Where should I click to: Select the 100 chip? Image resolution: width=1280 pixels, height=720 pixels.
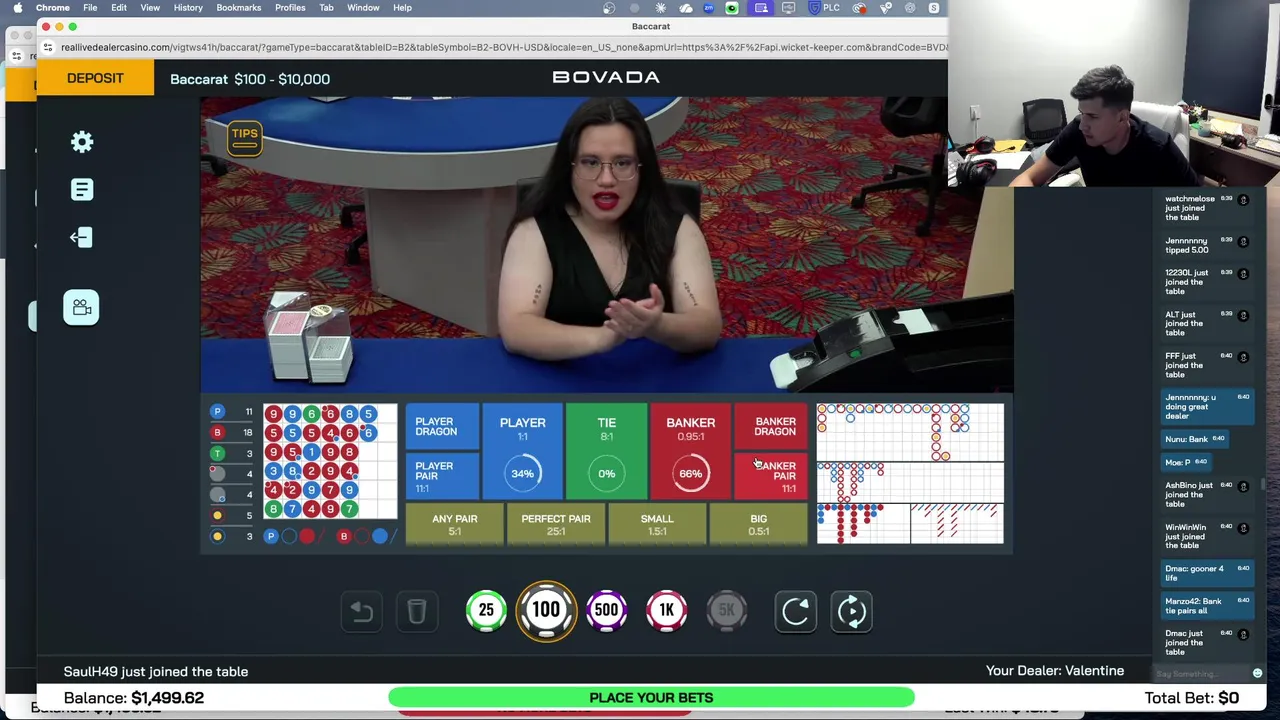[x=546, y=610]
